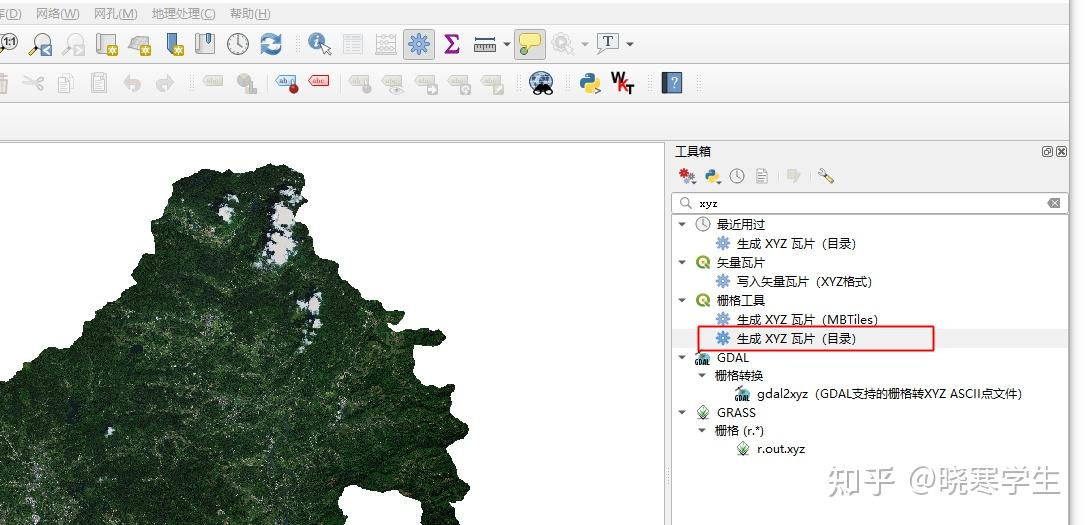Collapse the 栅格工具 group

pyautogui.click(x=683, y=300)
